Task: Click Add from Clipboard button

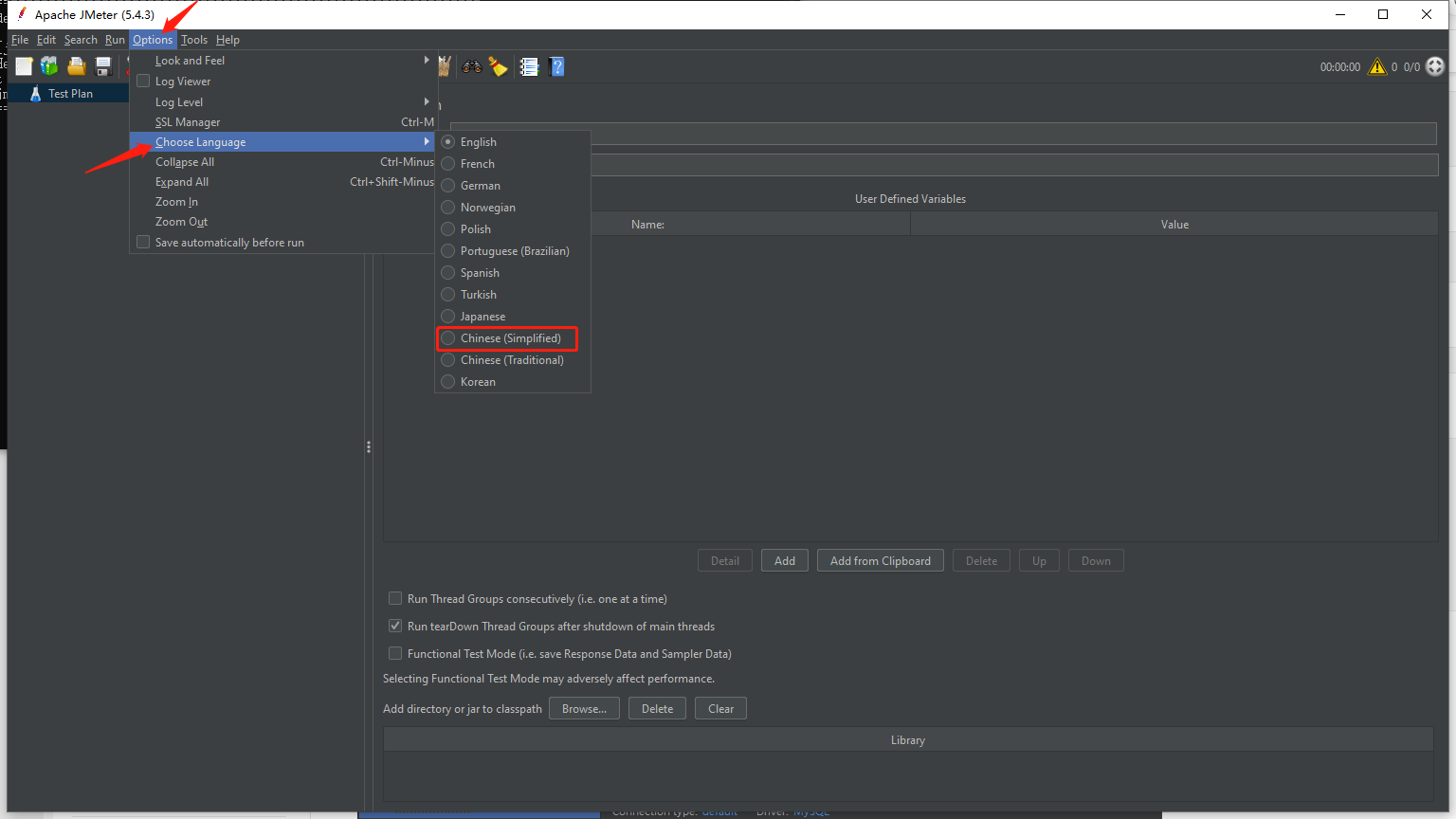Action: pos(881,561)
